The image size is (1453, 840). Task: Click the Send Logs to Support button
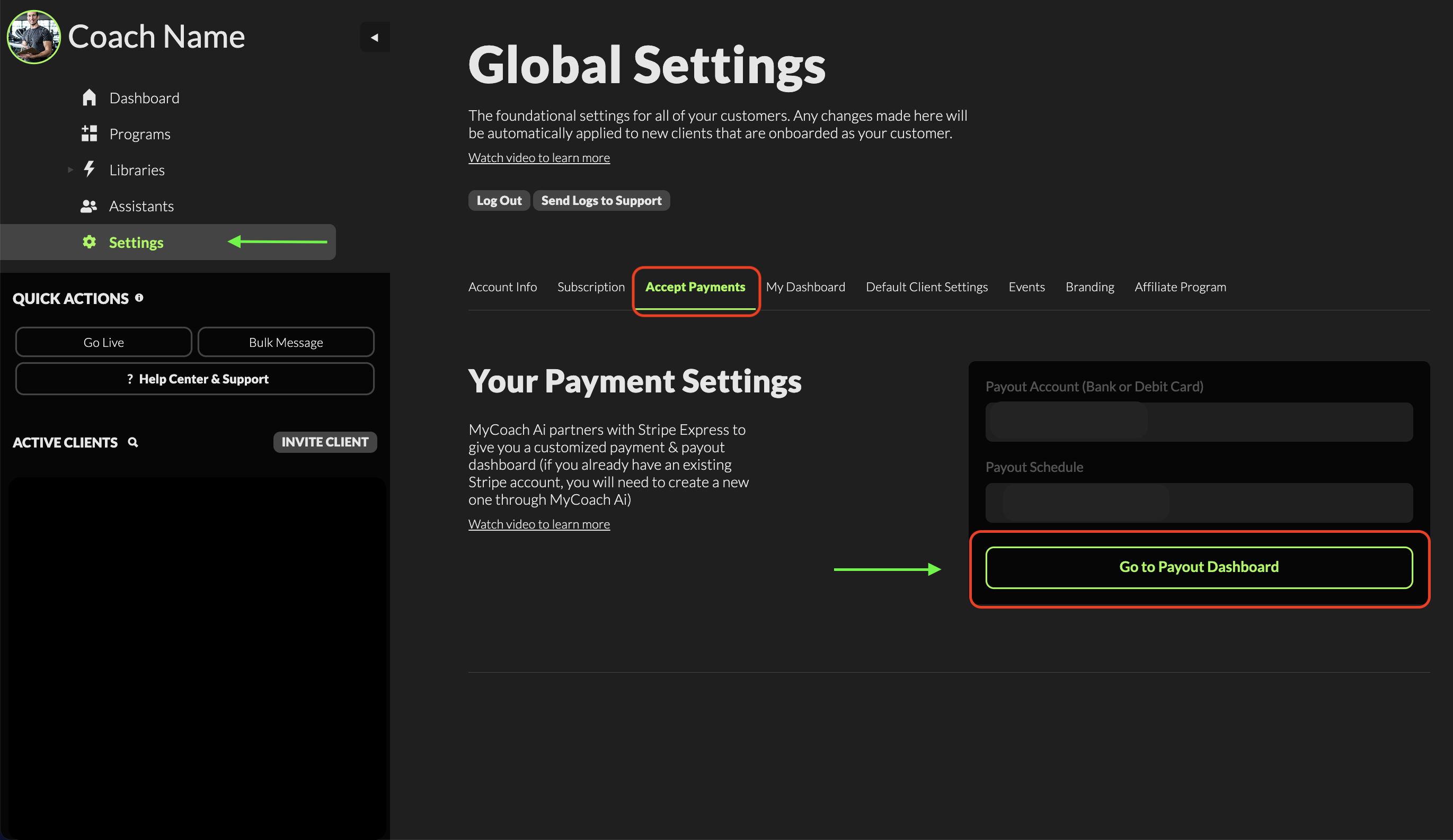[601, 201]
